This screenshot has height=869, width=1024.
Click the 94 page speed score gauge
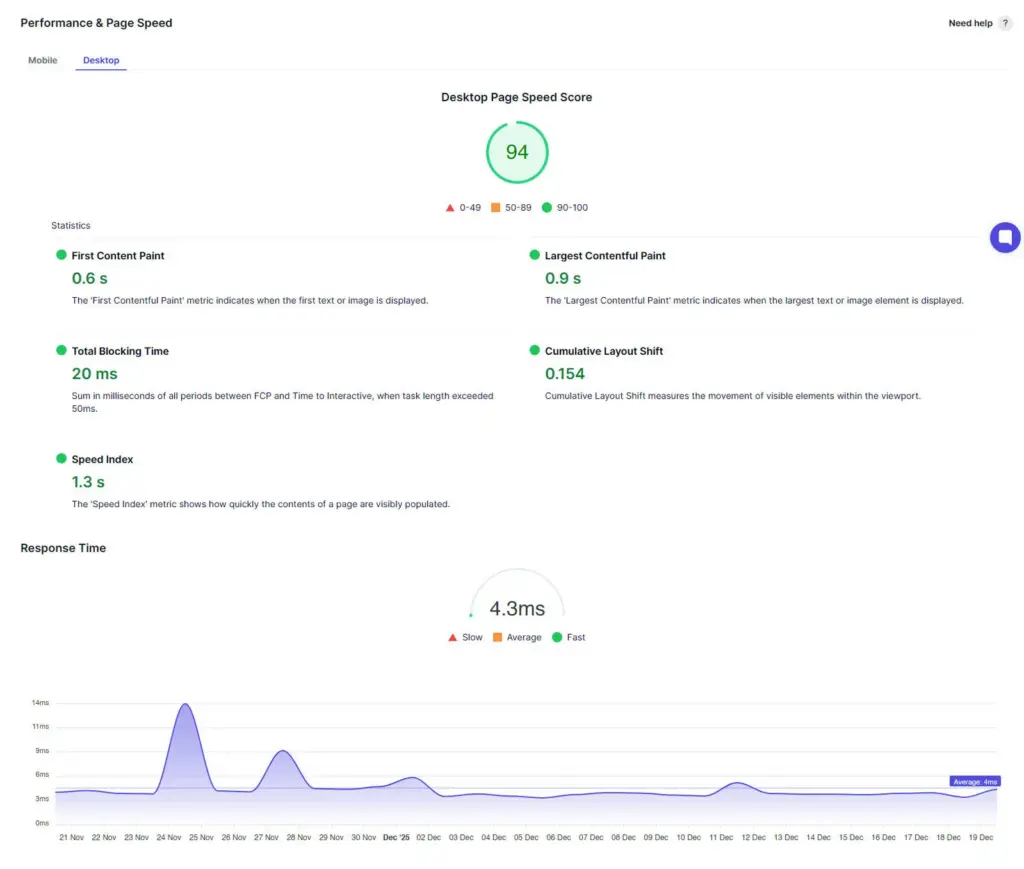[517, 152]
